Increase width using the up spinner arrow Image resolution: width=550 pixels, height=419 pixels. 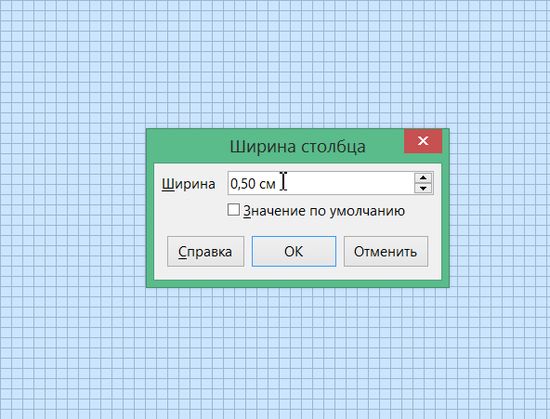coord(423,178)
